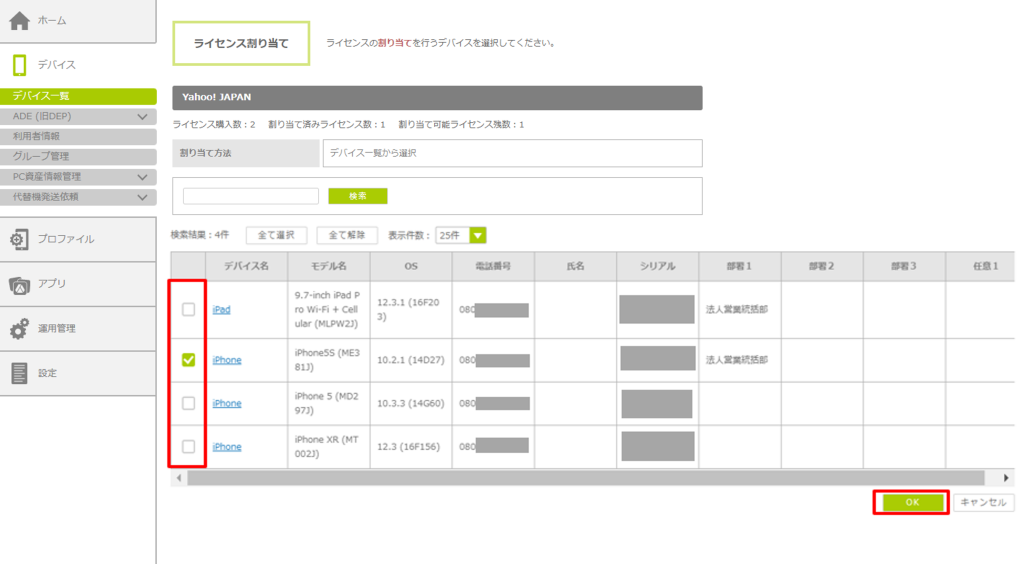Click the iPad device name link

(x=221, y=310)
